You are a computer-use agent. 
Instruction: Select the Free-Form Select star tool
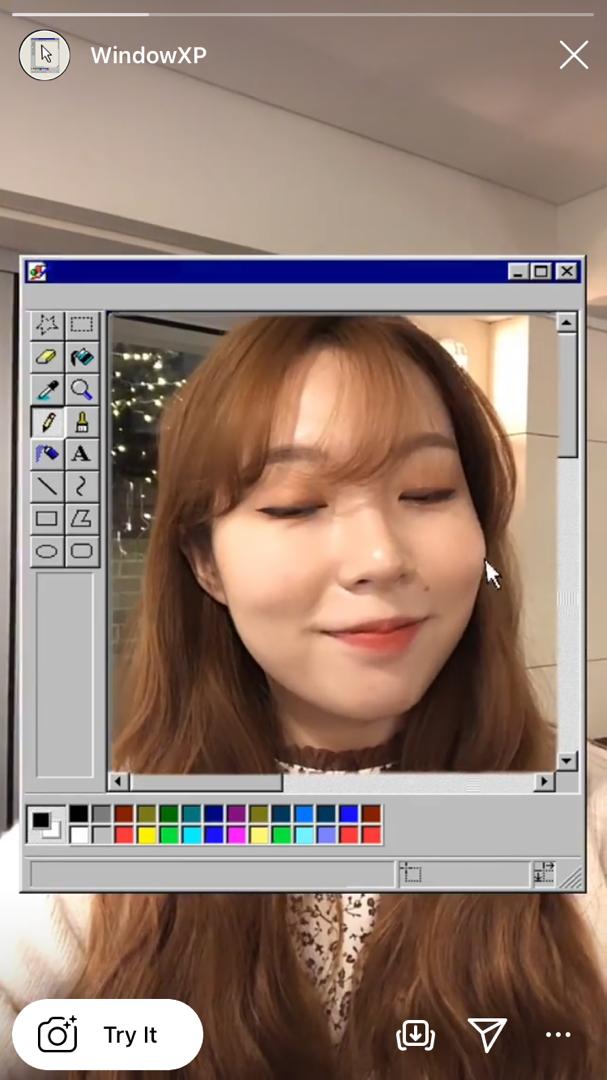(x=47, y=324)
